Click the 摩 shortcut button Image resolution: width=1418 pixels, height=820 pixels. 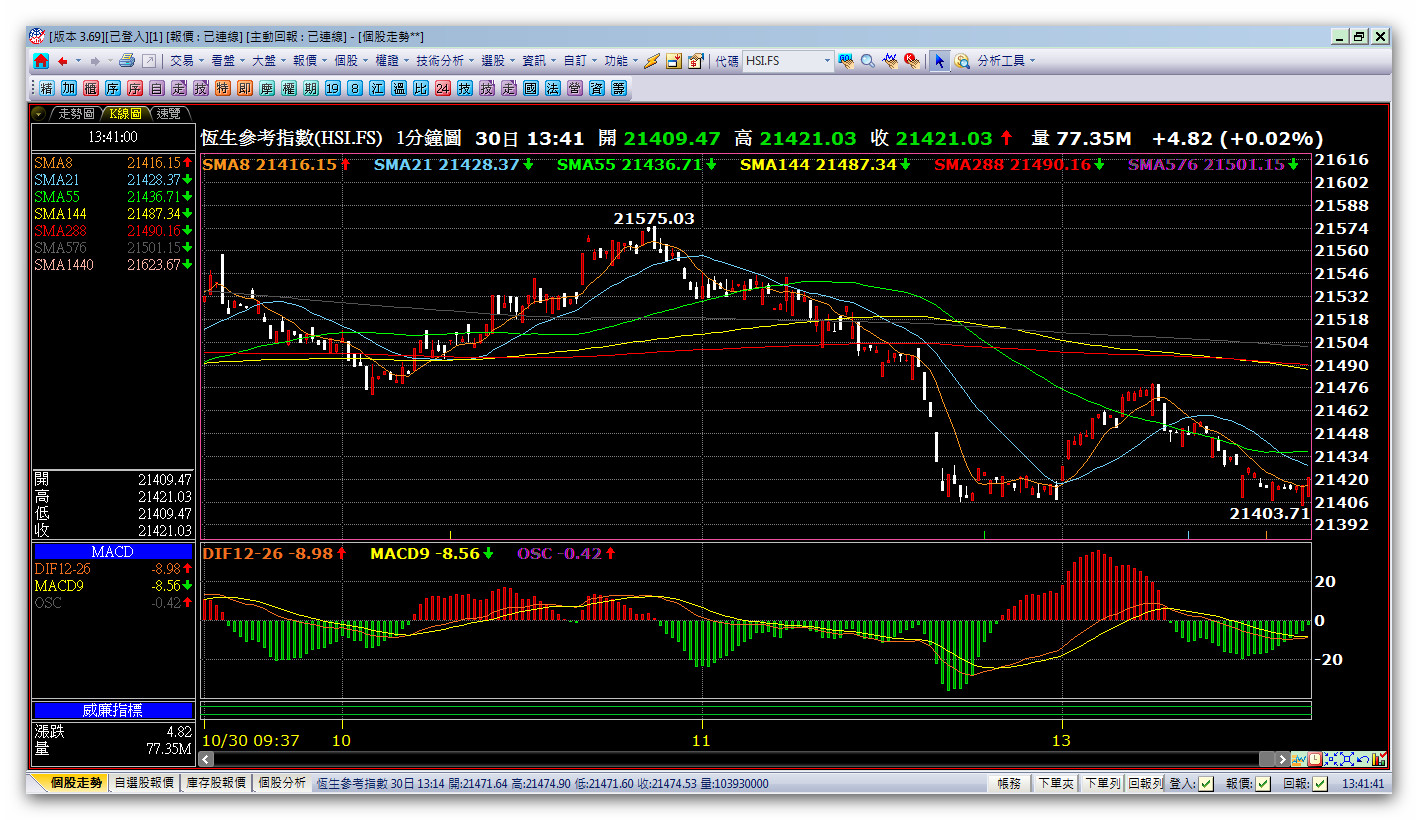(x=266, y=88)
